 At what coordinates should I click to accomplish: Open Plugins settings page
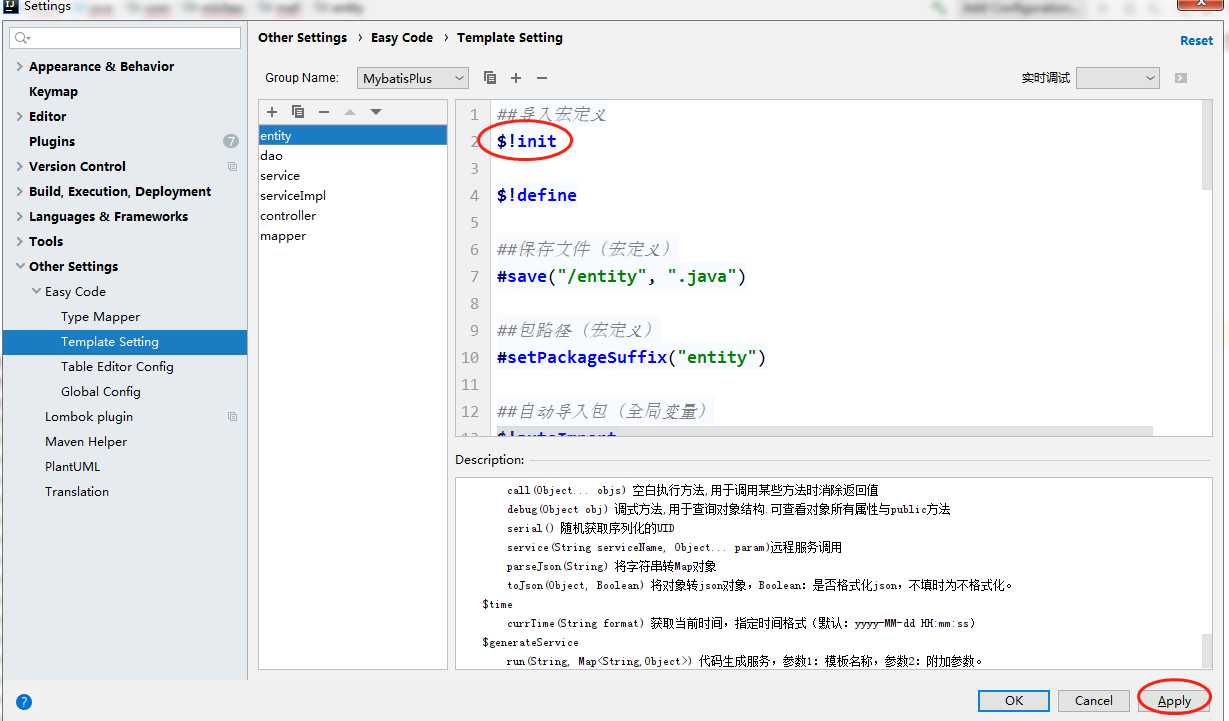pyautogui.click(x=52, y=141)
